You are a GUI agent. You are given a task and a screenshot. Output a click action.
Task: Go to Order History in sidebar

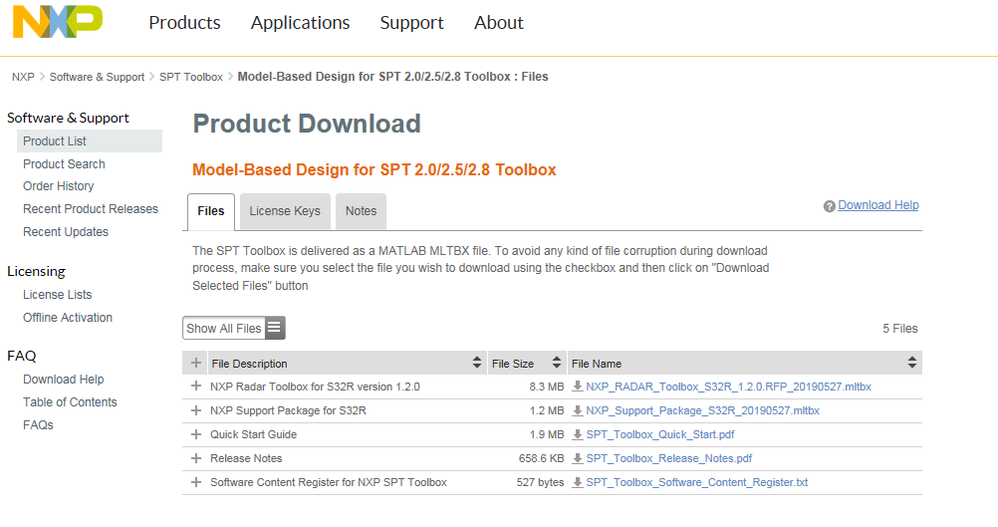(x=58, y=186)
